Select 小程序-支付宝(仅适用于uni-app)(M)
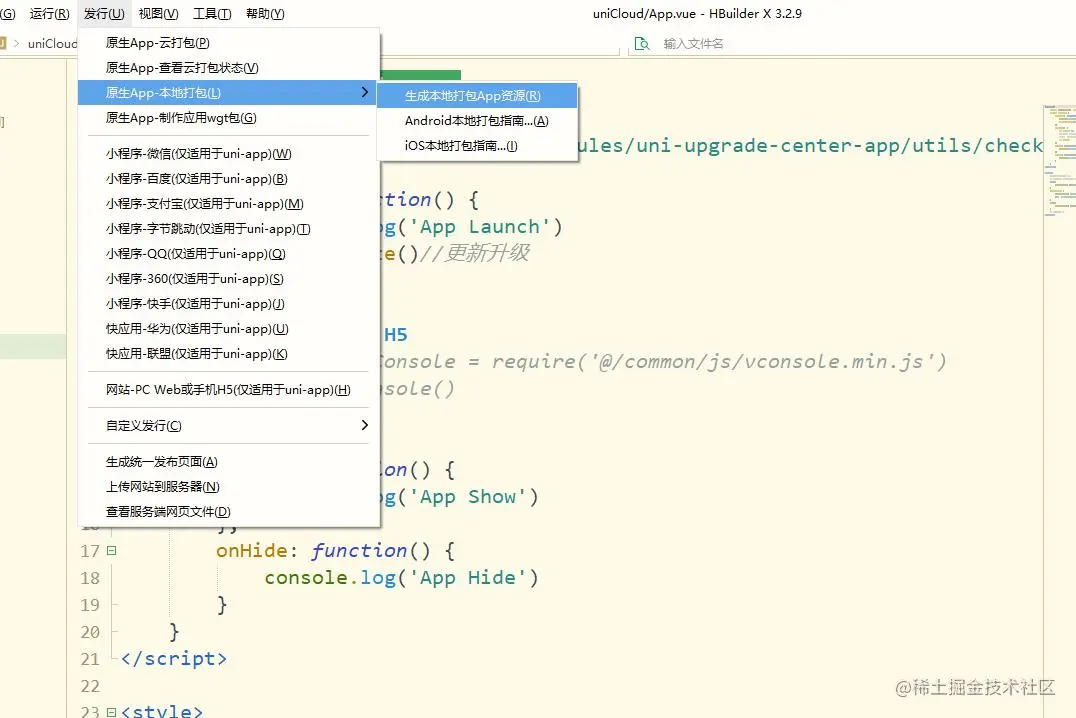1076x718 pixels. tap(229, 204)
